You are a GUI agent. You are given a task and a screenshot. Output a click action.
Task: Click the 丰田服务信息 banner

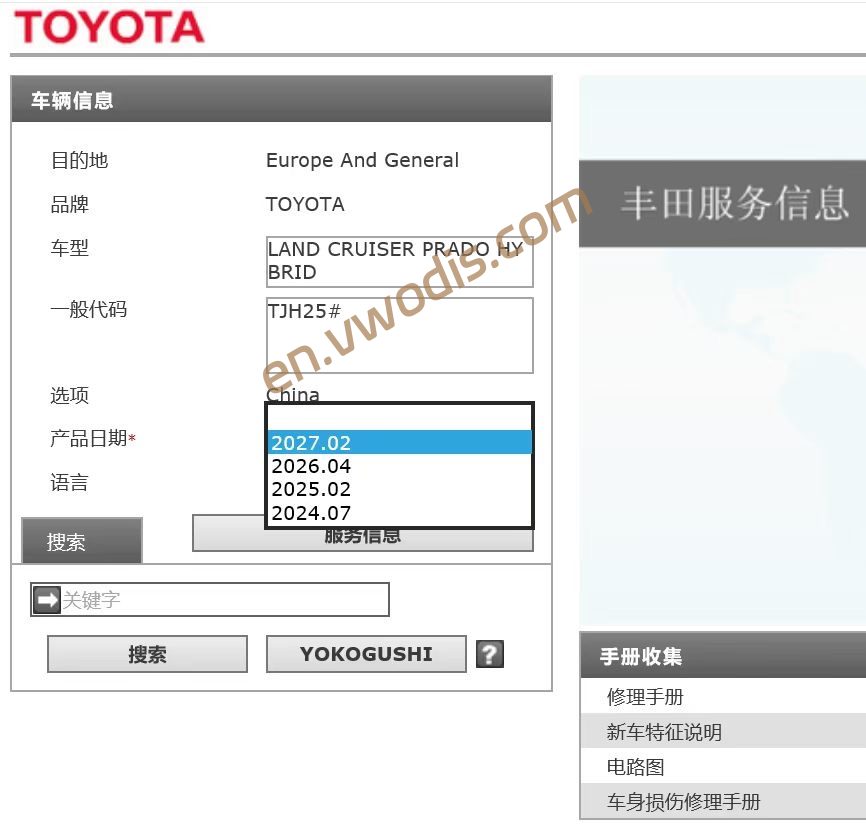(x=722, y=203)
